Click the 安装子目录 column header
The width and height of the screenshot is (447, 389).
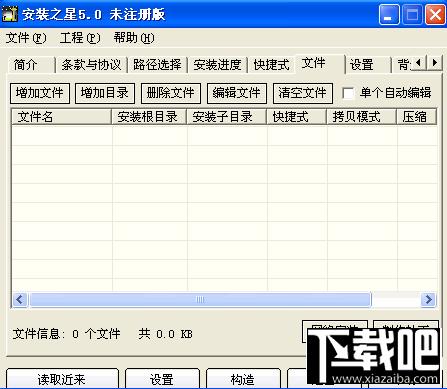click(227, 117)
